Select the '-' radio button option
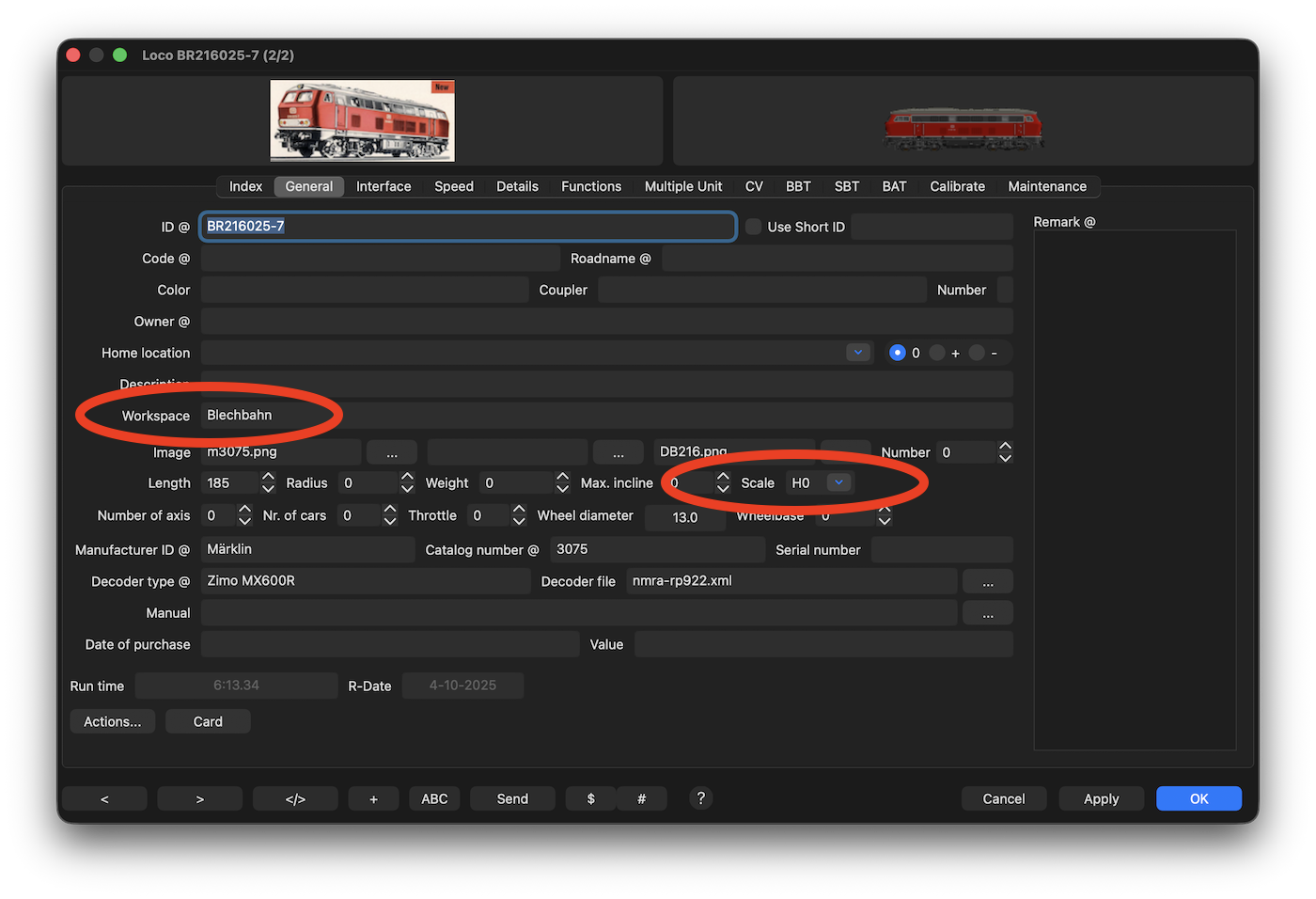The width and height of the screenshot is (1316, 899). (x=977, y=353)
